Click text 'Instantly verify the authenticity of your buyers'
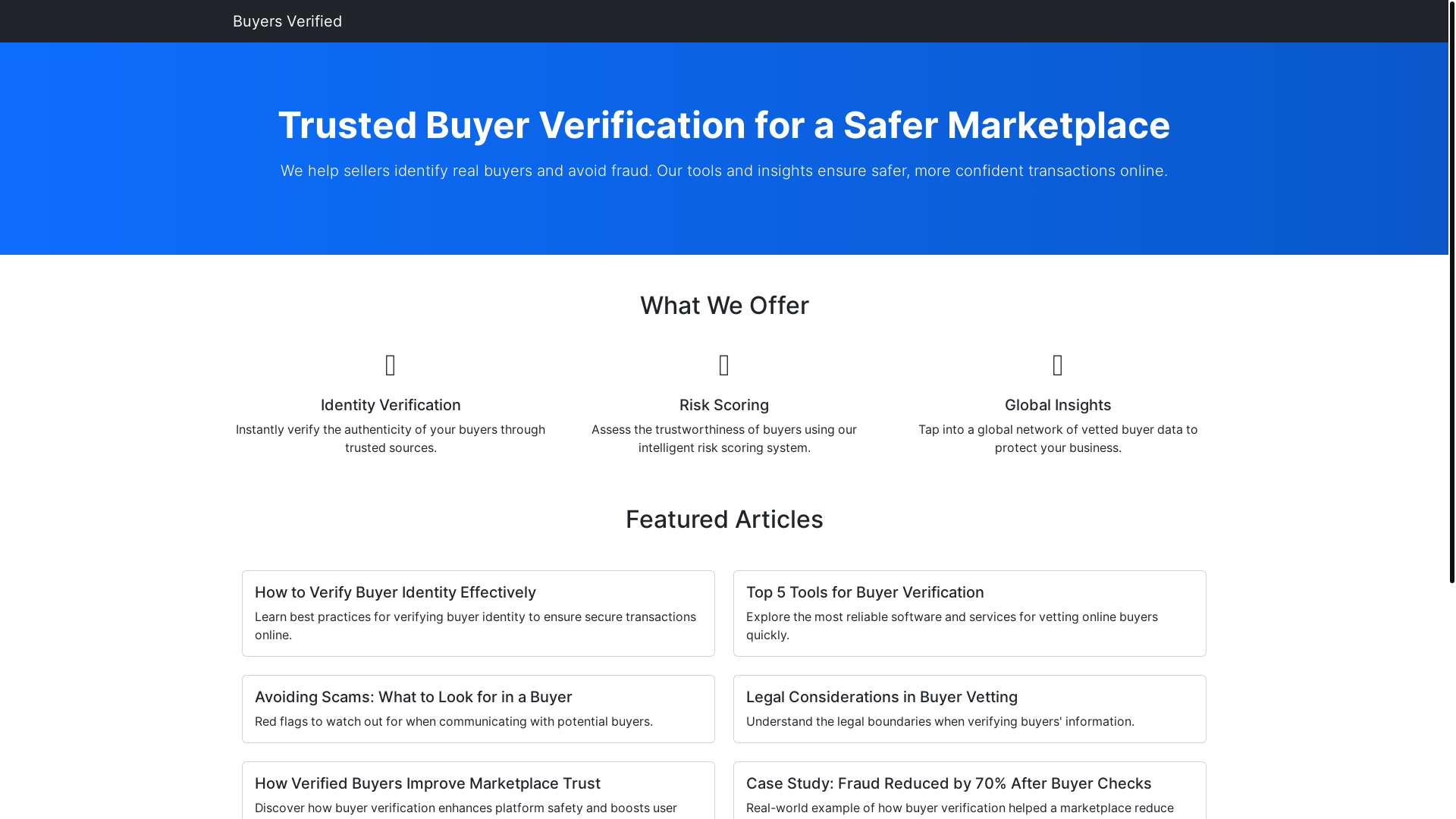Screen dimensions: 1456x819 (391, 438)
